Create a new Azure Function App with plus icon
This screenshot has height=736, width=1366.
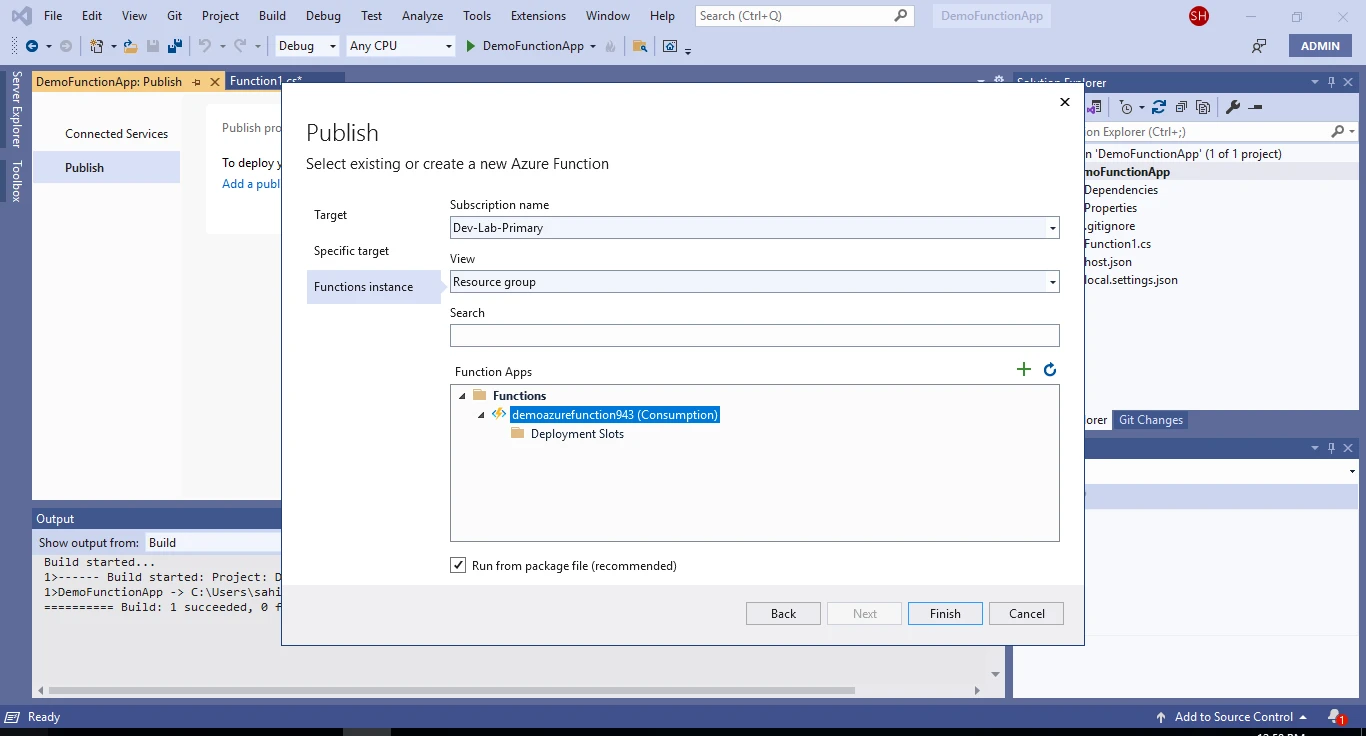tap(1023, 369)
